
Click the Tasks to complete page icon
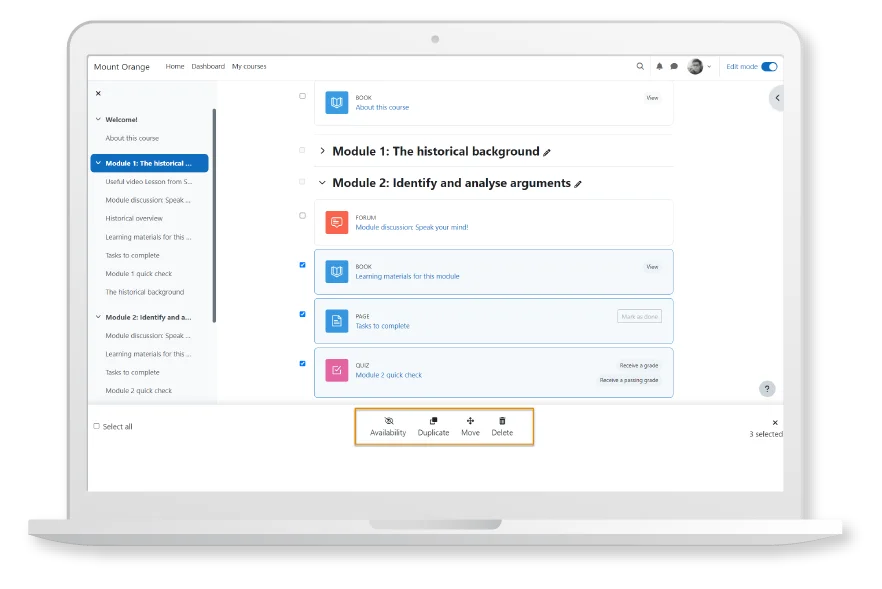[336, 321]
